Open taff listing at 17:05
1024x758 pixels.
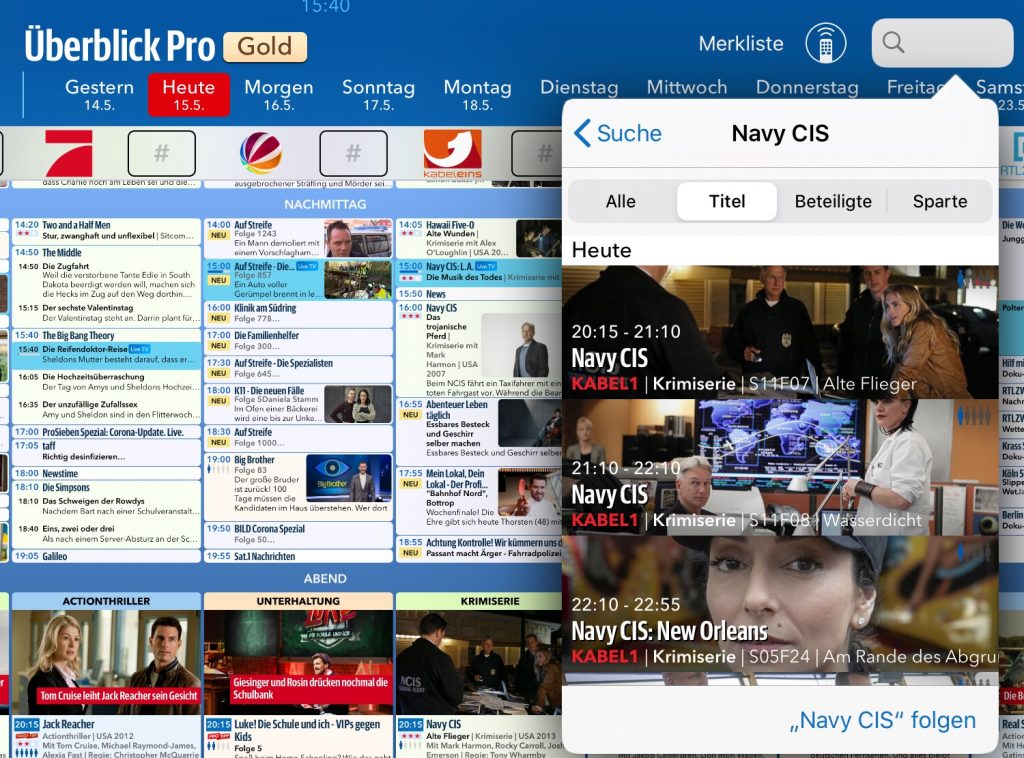pyautogui.click(x=106, y=451)
